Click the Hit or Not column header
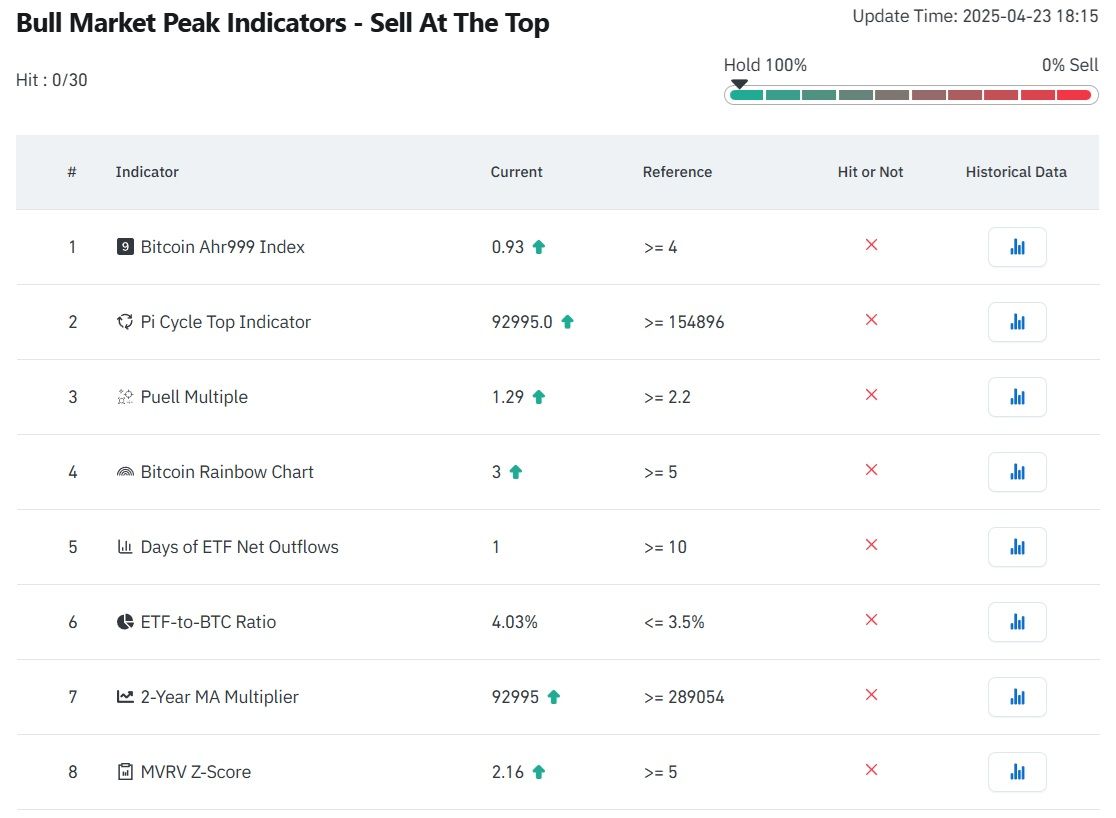This screenshot has width=1116, height=818. pyautogui.click(x=870, y=172)
